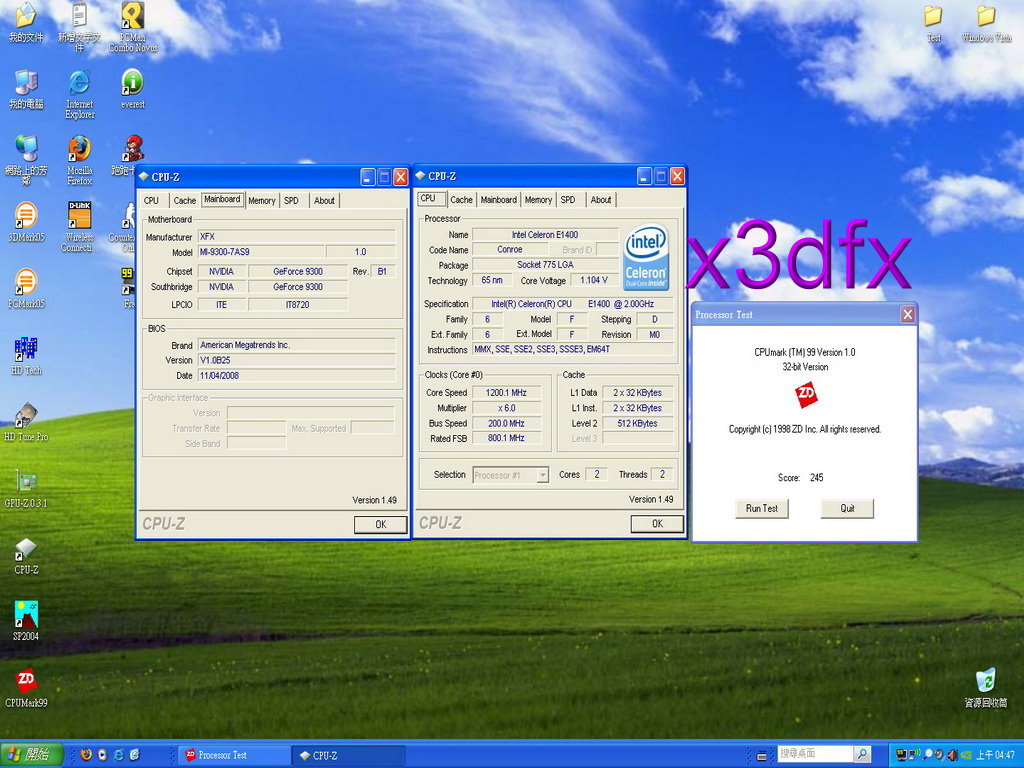Click the Intel Celeron logo in CPU-Z
The image size is (1024, 768).
point(646,257)
